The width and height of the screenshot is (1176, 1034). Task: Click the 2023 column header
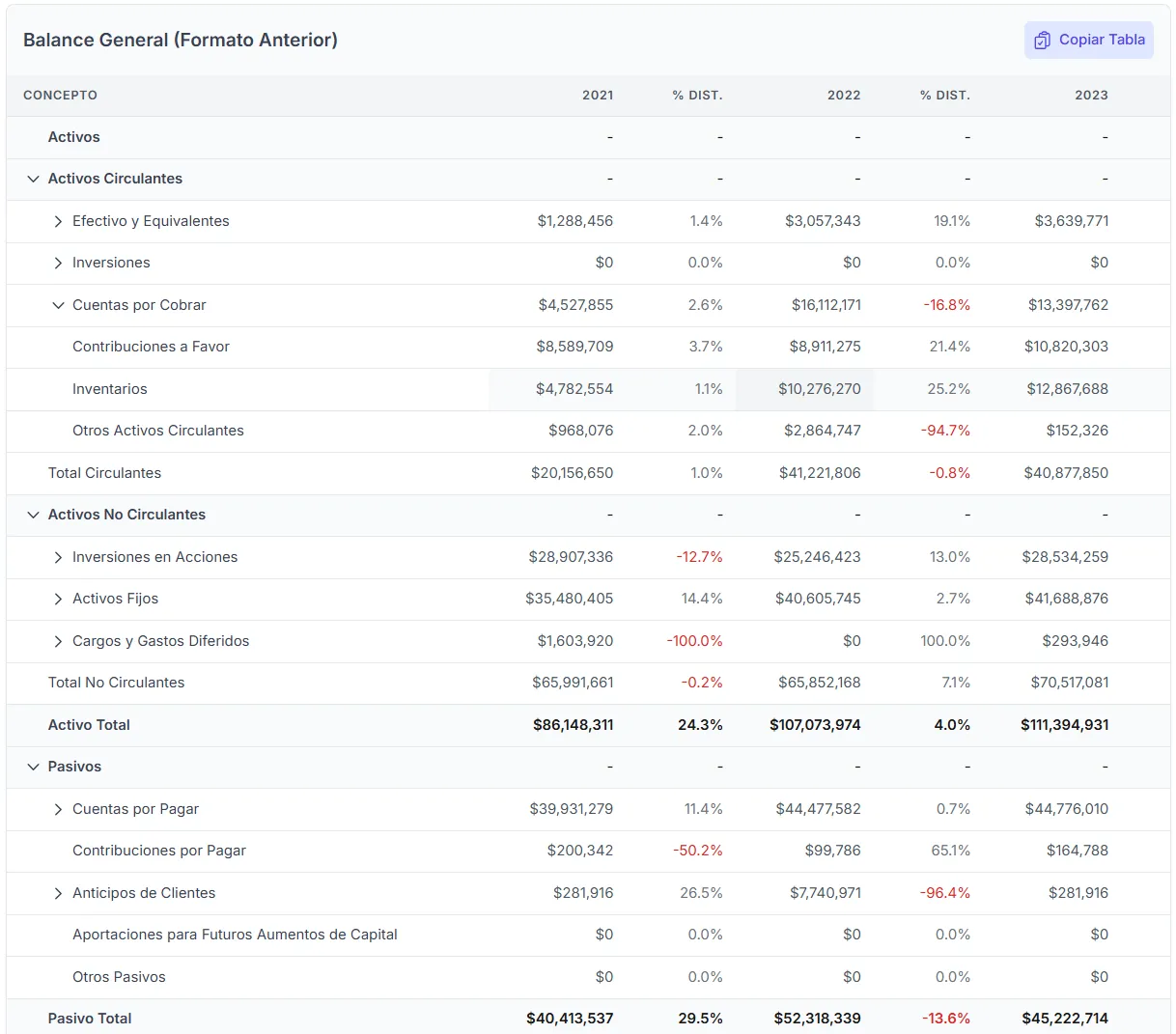point(1091,96)
